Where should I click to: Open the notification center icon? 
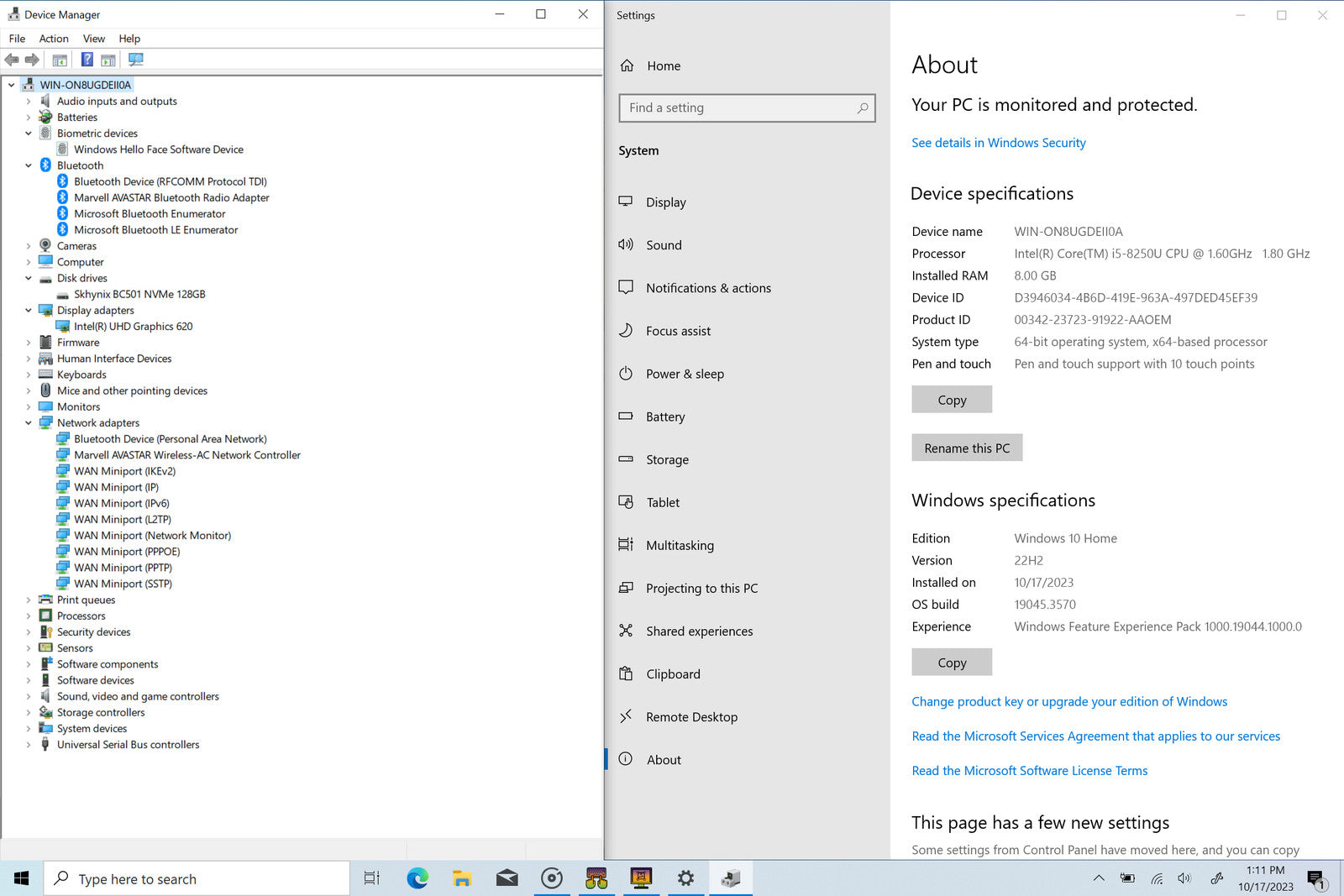(x=1315, y=879)
